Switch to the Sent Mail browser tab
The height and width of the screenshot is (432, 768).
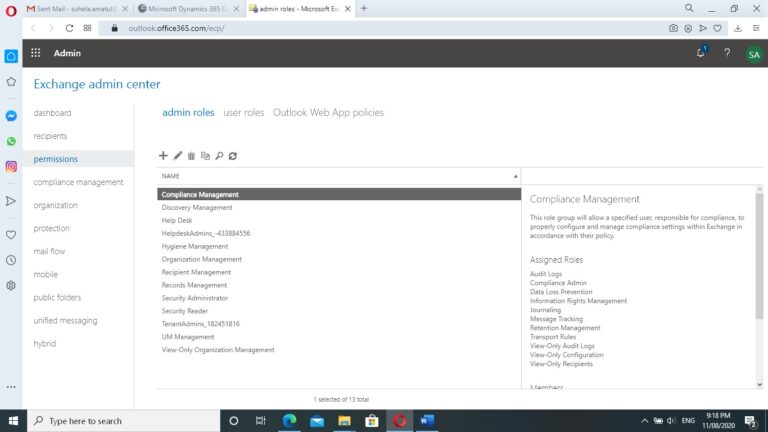tap(75, 9)
